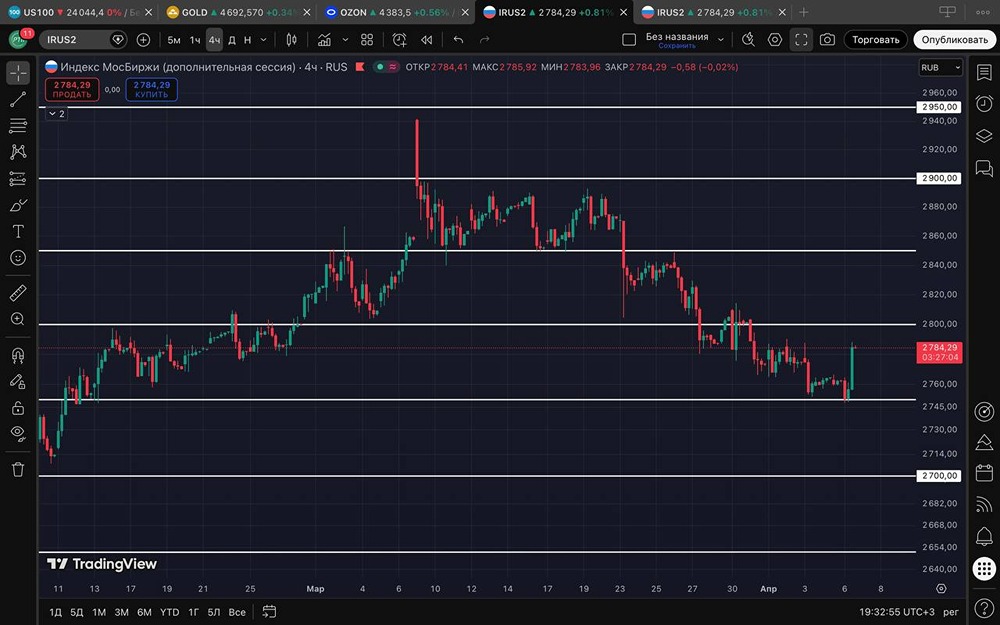The image size is (1000, 625).
Task: Add a symbol to compare
Action: [x=143, y=40]
